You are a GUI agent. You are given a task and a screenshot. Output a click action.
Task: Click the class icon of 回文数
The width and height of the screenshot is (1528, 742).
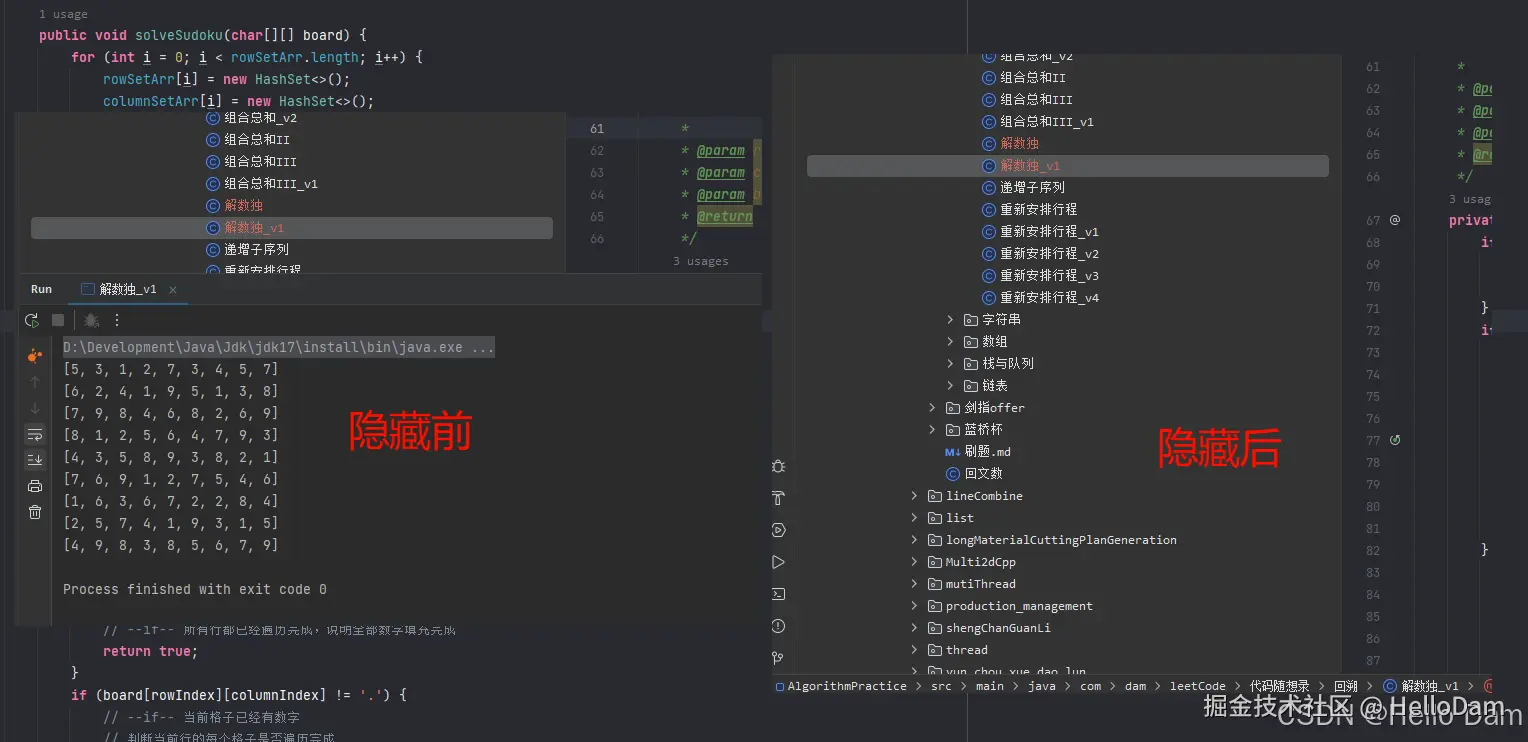click(x=953, y=474)
